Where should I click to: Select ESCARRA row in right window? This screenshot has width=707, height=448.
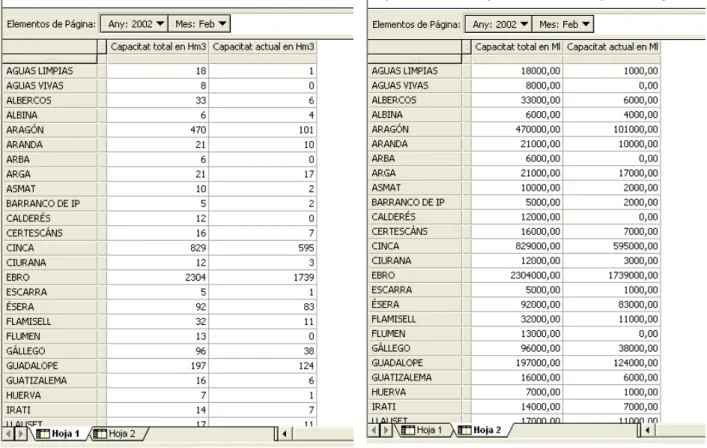pyautogui.click(x=415, y=290)
